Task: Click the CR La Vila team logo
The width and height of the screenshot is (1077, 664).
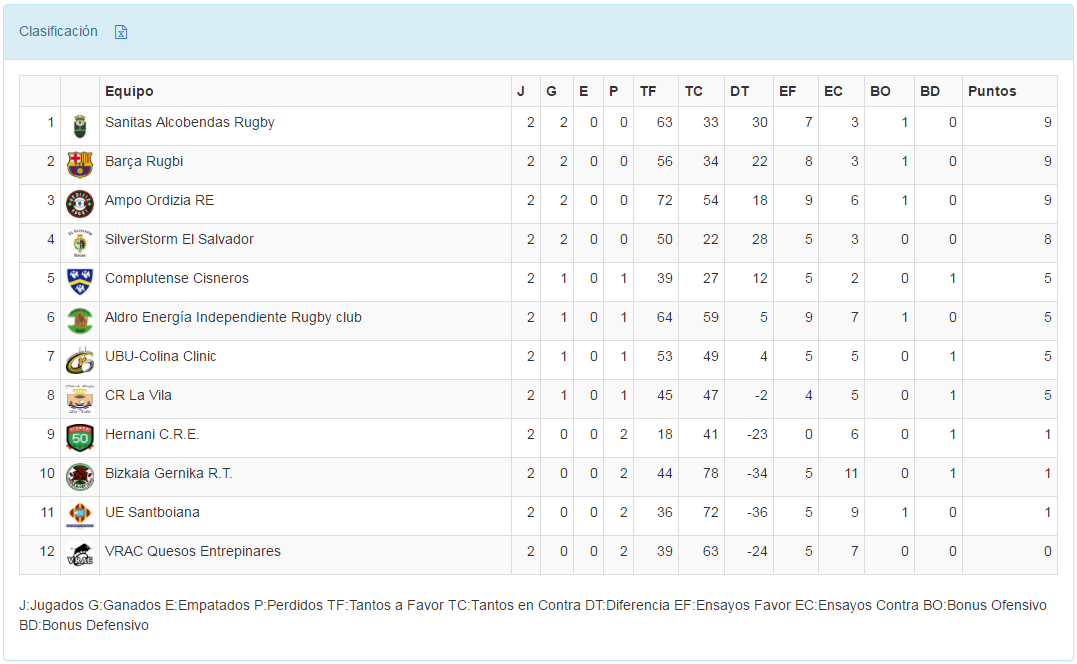Action: click(x=80, y=398)
